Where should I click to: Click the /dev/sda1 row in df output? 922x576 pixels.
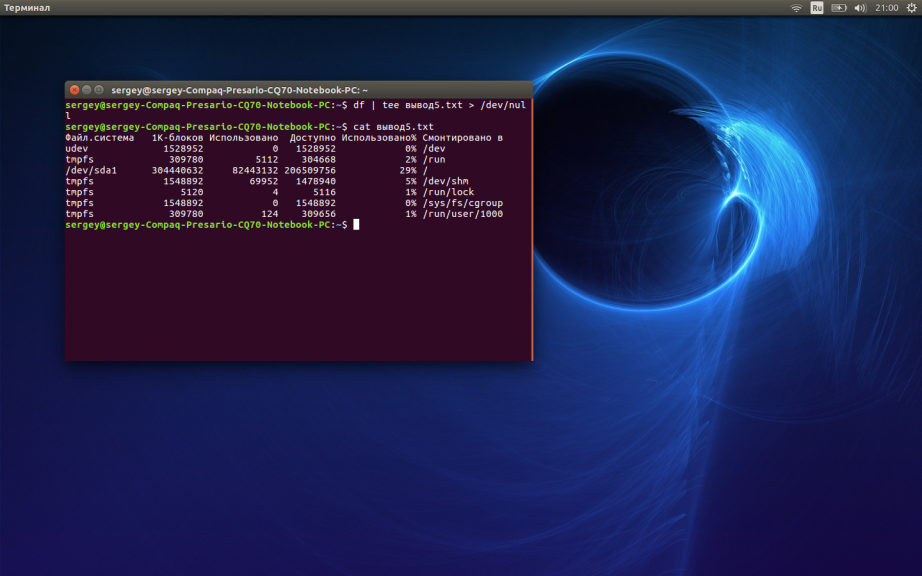point(91,170)
